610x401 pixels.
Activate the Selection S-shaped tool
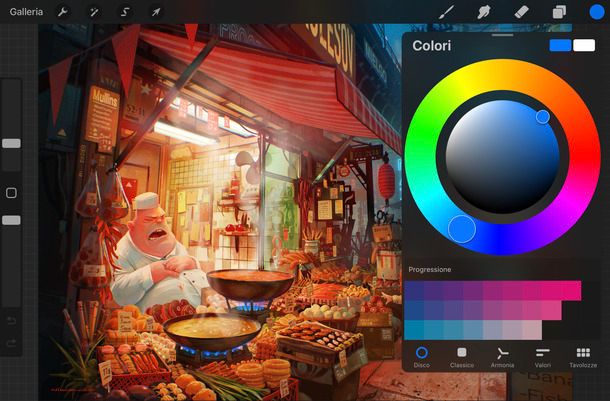tap(125, 12)
